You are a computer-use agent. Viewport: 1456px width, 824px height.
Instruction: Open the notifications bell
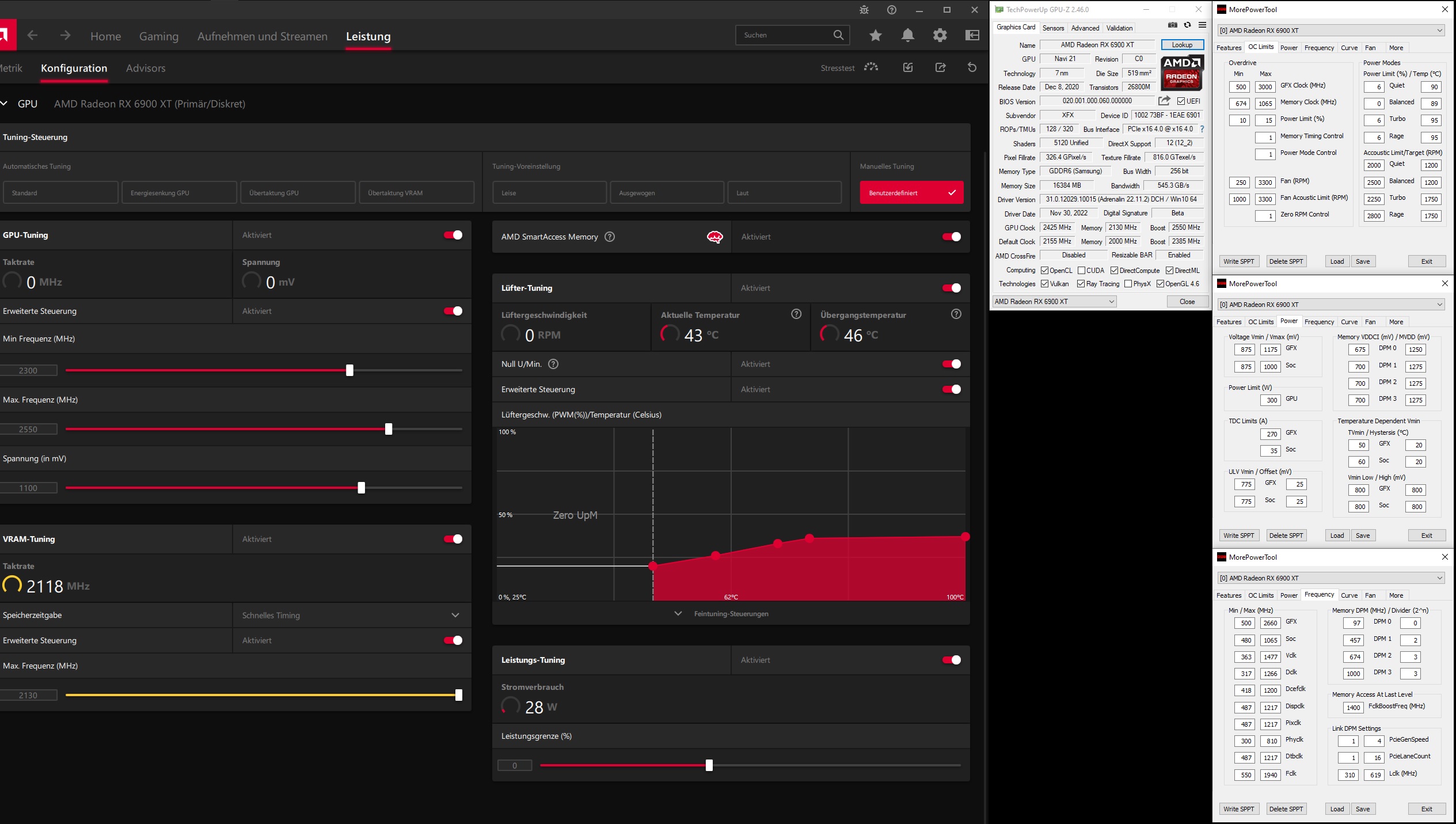coord(907,36)
